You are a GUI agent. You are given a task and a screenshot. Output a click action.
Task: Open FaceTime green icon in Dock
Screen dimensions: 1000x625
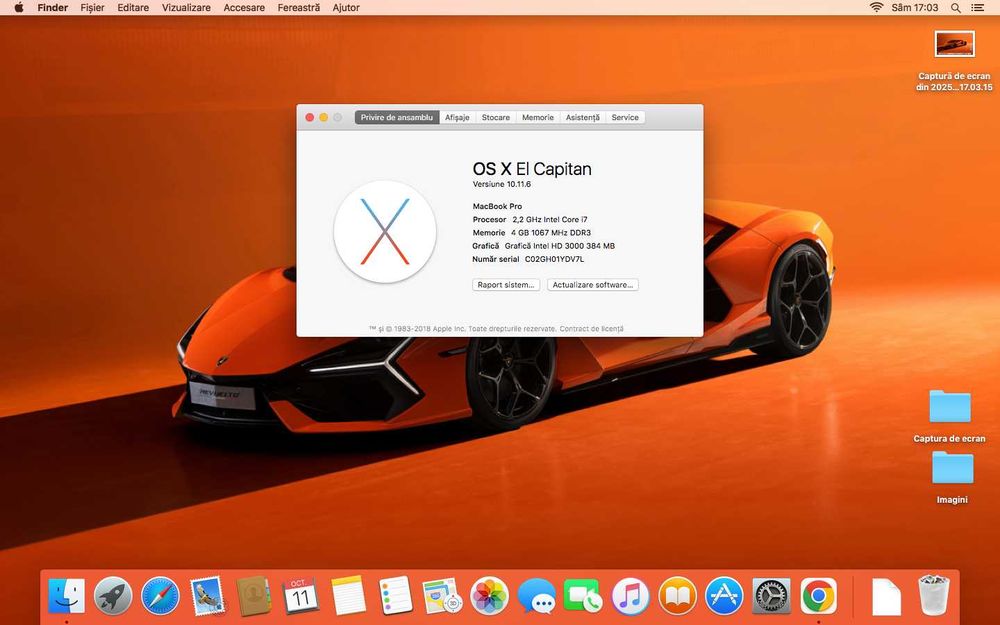[583, 596]
